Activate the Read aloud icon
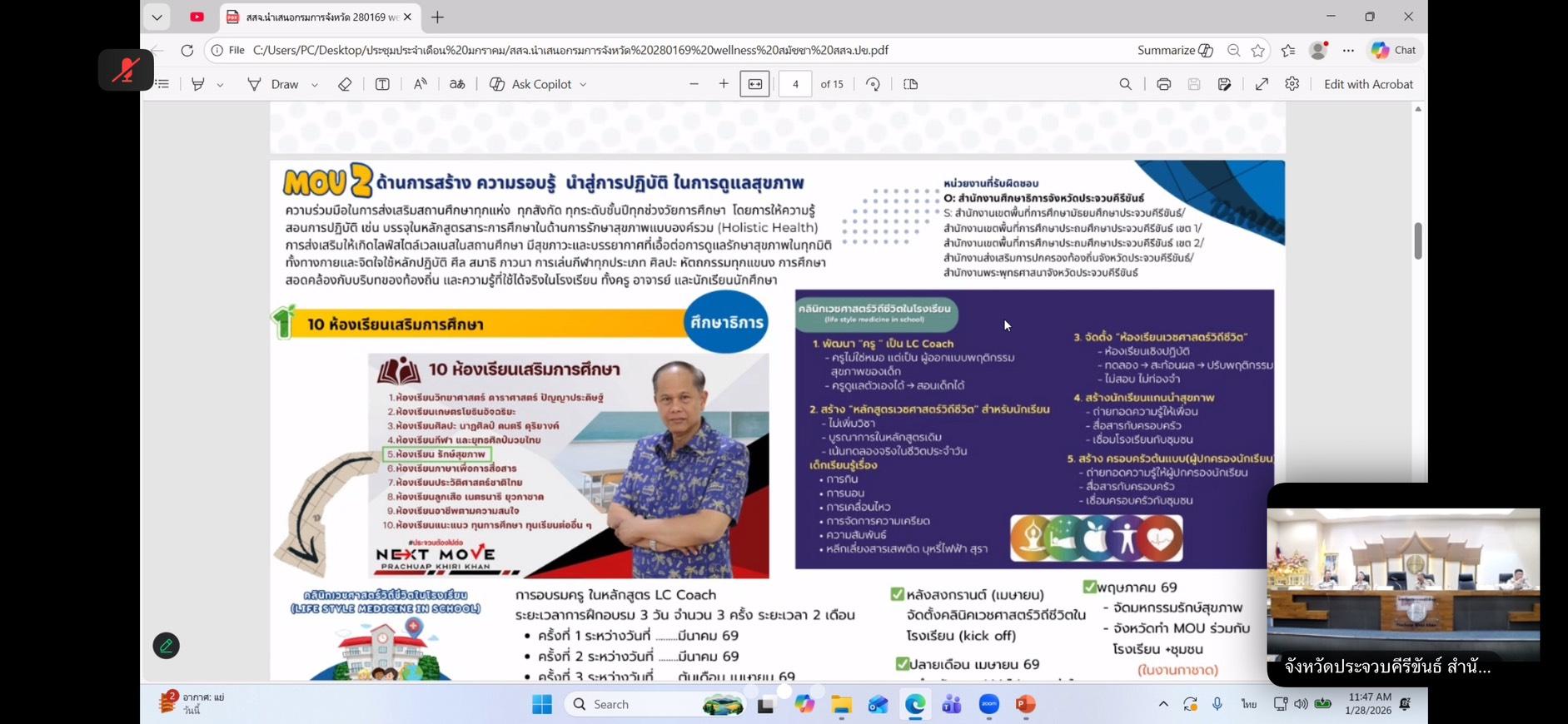Image resolution: width=1568 pixels, height=724 pixels. click(x=421, y=84)
